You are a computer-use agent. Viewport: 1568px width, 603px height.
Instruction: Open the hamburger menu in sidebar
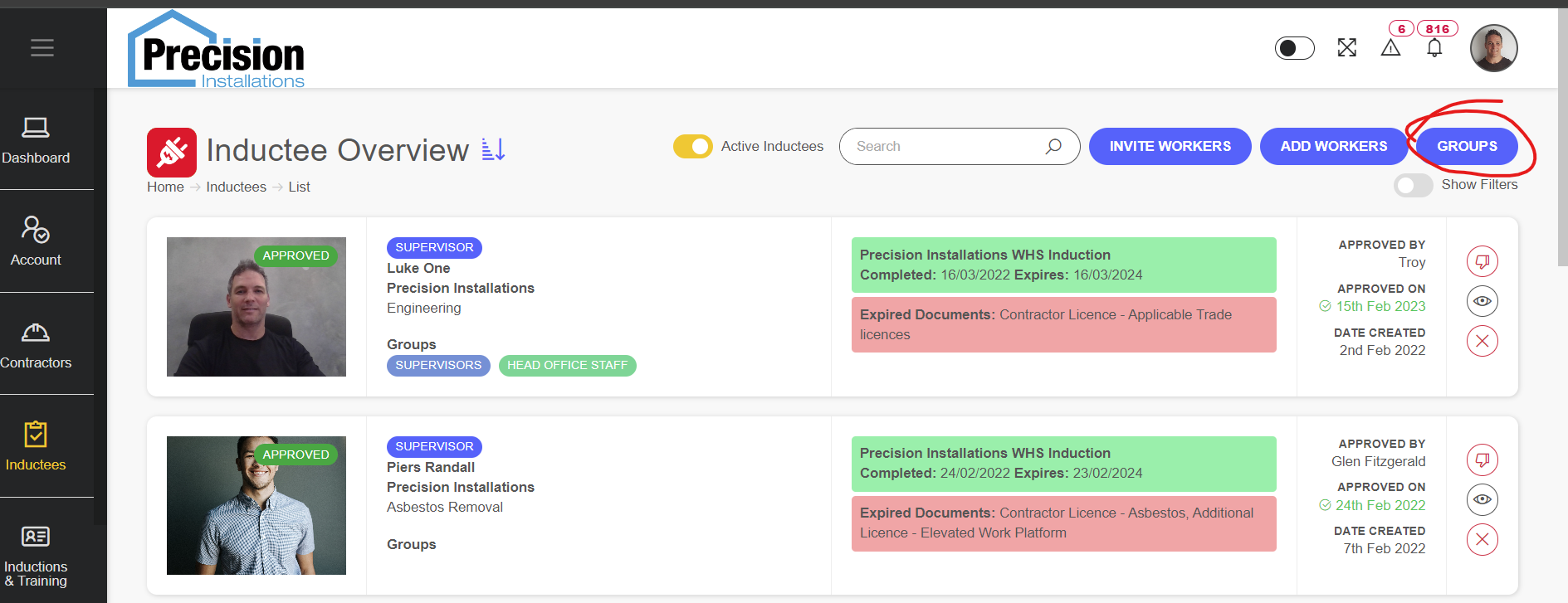42,48
